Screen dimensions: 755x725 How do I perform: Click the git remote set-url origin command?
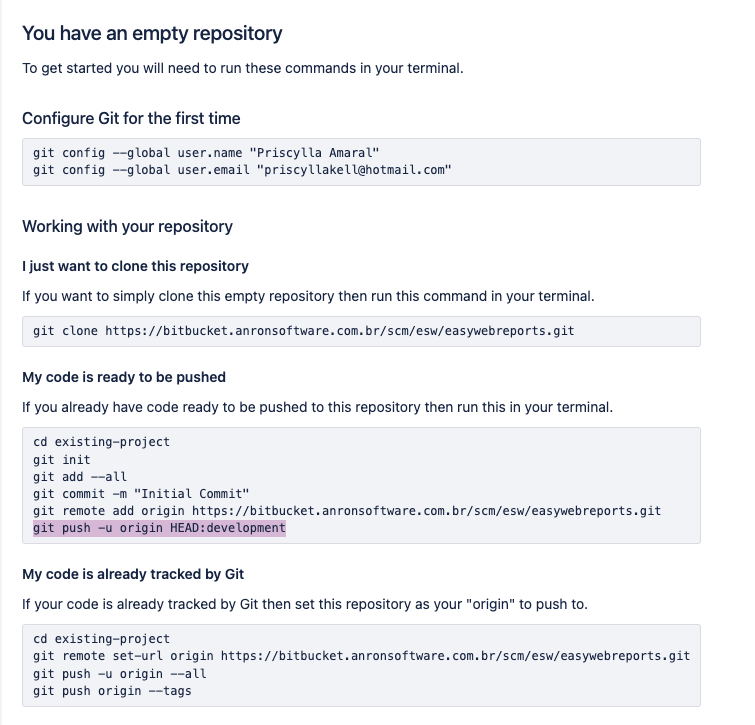[361, 655]
